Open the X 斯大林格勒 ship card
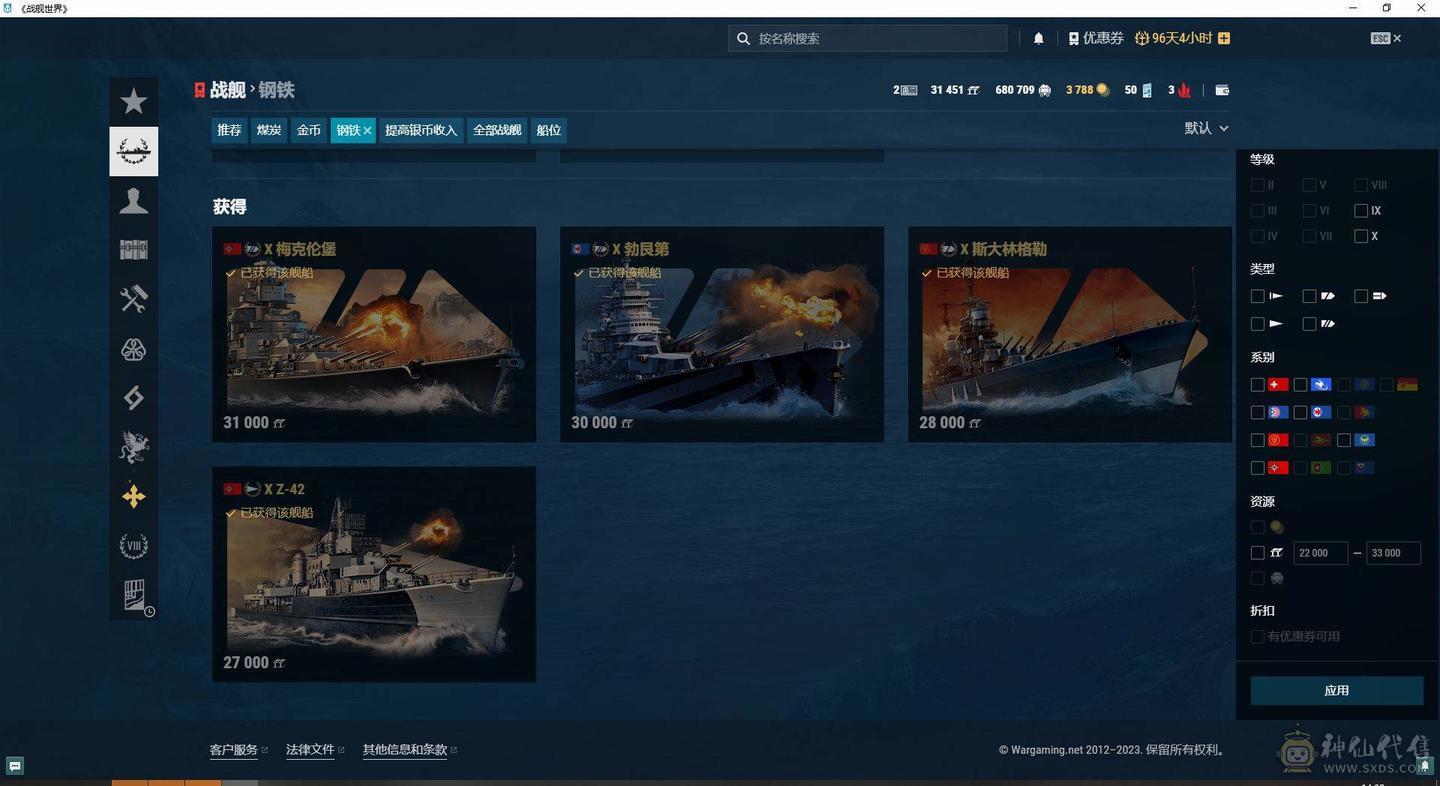Viewport: 1440px width, 786px height. click(x=1070, y=334)
